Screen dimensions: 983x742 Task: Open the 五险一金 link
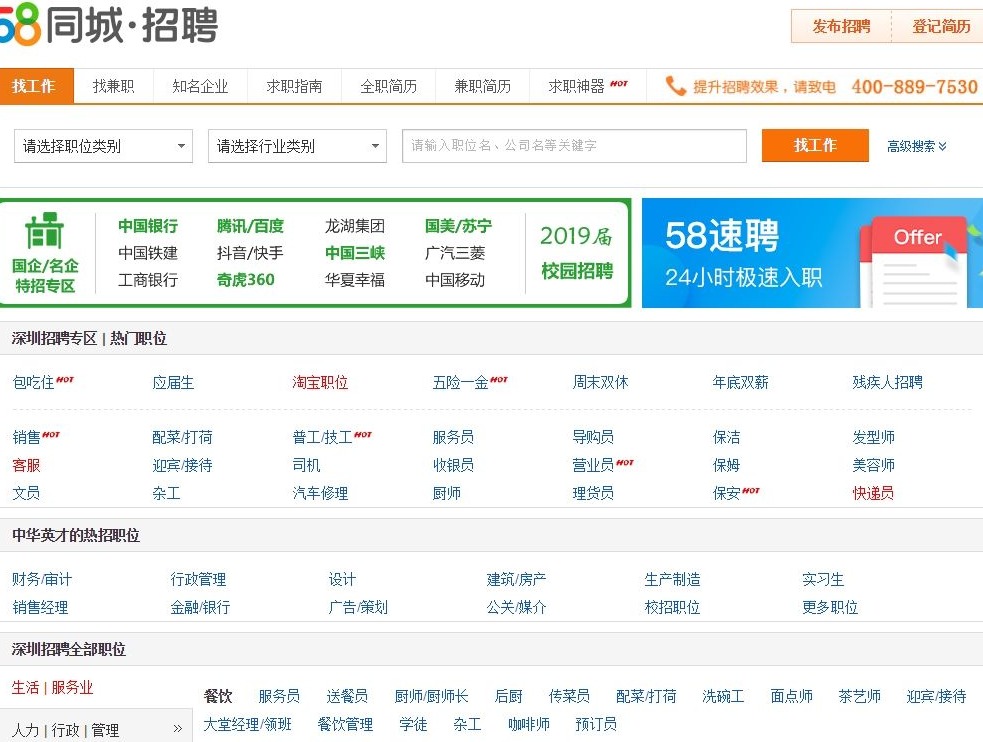coord(460,382)
